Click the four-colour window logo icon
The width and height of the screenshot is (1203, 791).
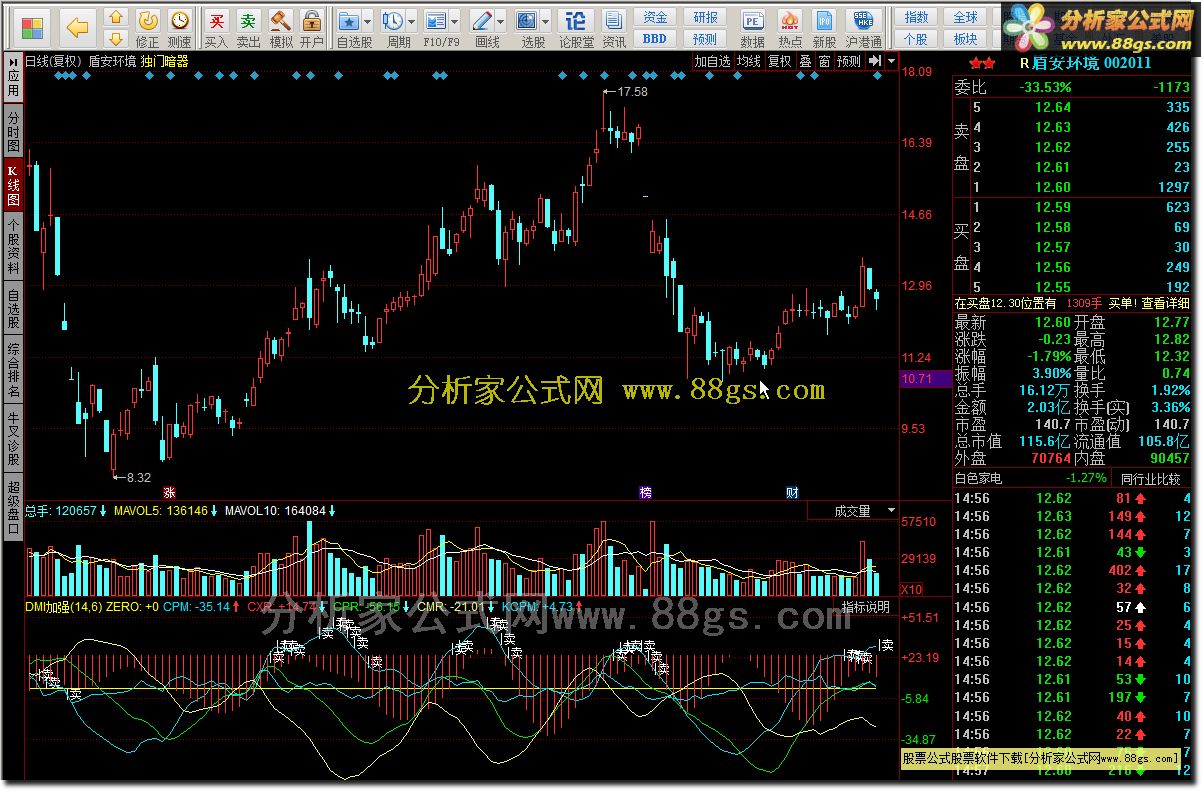[32, 27]
